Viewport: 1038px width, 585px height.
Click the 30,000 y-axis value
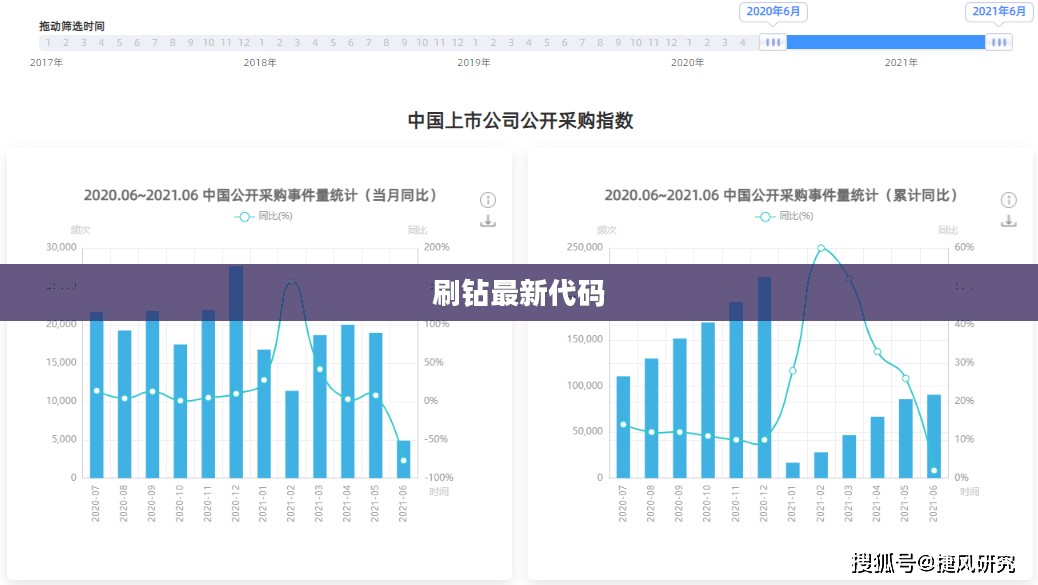62,247
